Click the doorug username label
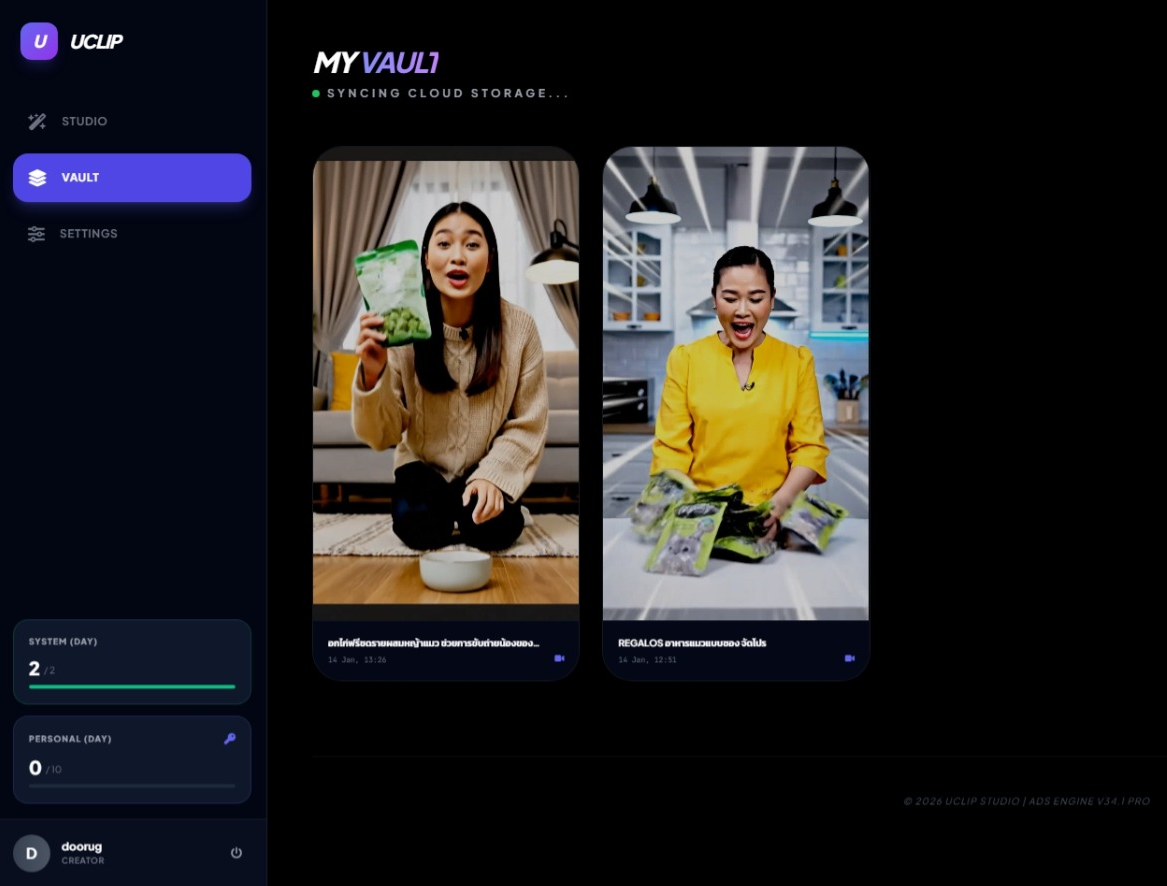Viewport: 1167px width, 886px height. point(82,847)
